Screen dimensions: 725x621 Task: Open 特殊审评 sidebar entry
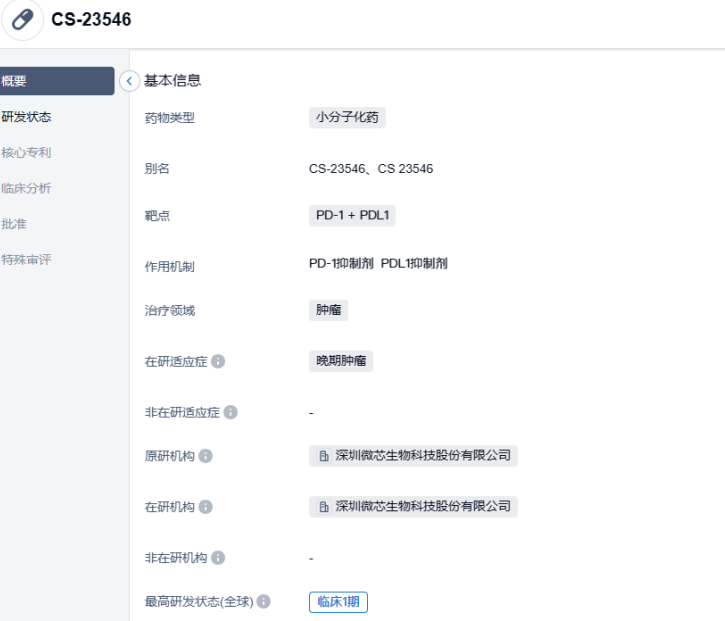click(27, 260)
